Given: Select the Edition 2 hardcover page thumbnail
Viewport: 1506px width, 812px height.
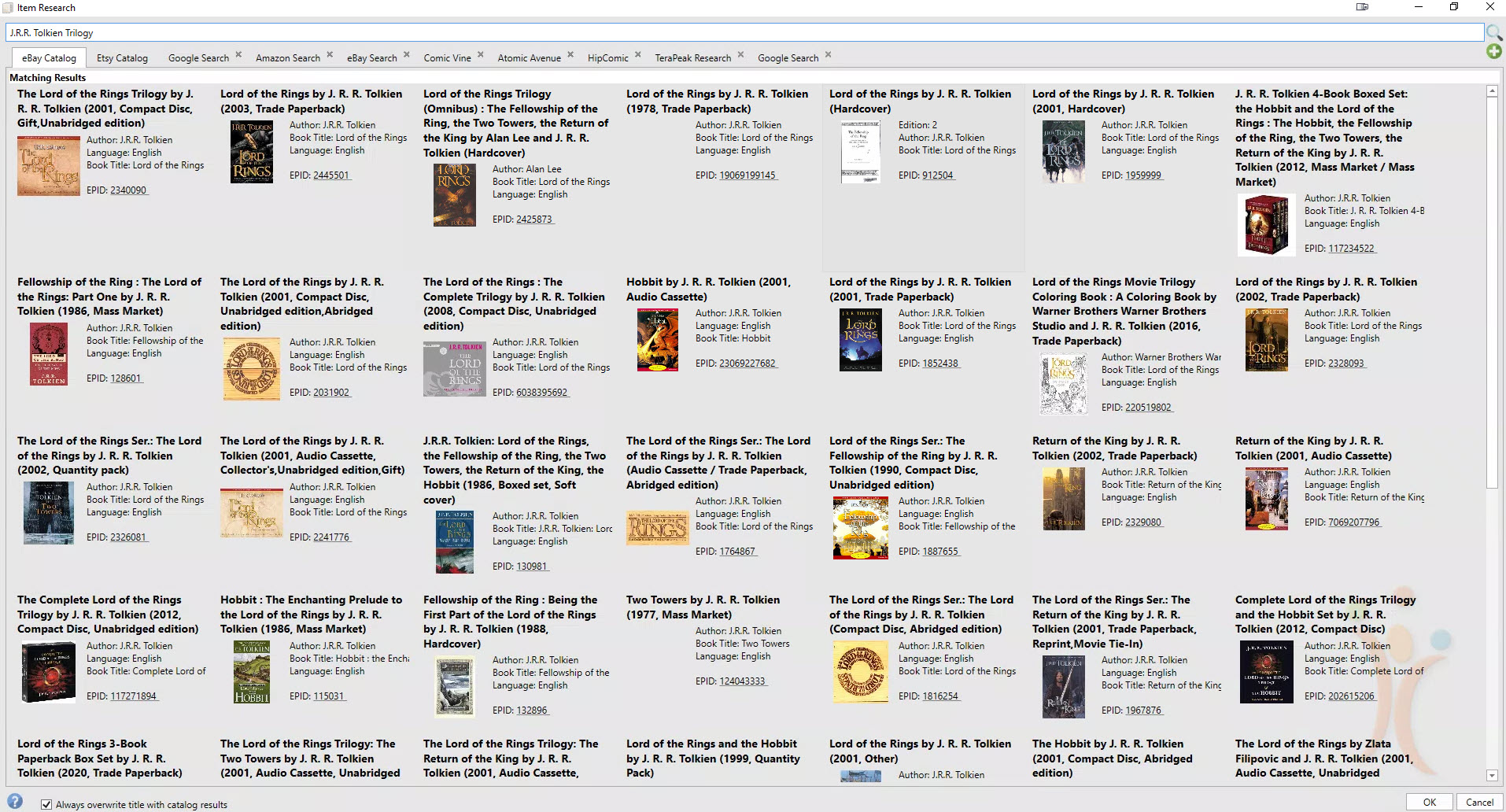Looking at the screenshot, I should 861,152.
